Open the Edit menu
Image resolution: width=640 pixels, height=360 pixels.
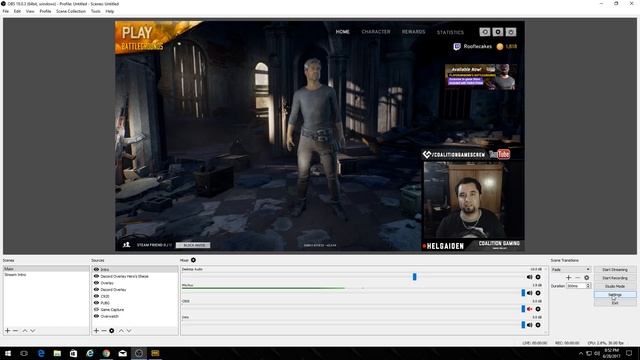click(x=17, y=11)
